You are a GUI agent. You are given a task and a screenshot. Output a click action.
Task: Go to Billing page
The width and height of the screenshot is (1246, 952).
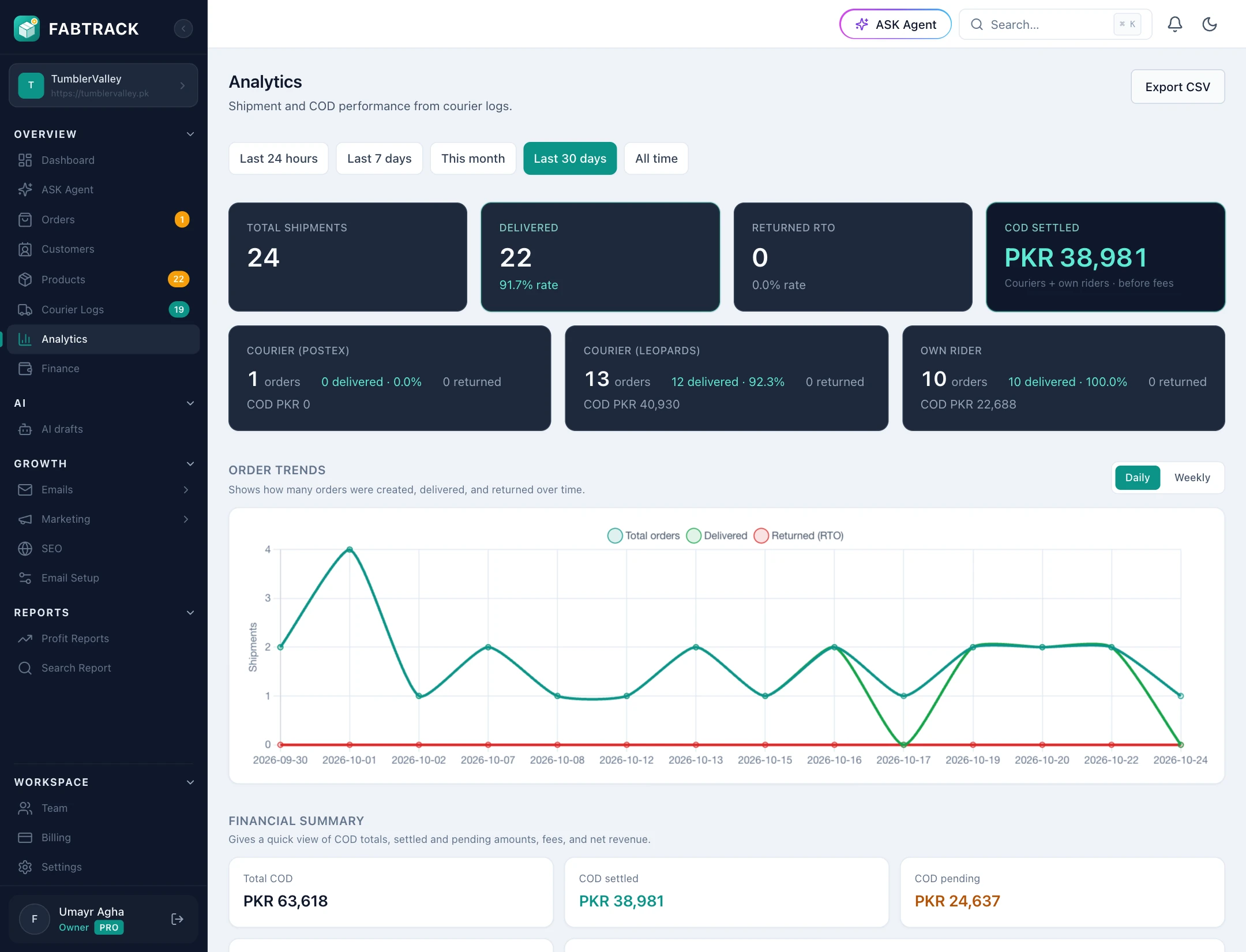pos(103,837)
